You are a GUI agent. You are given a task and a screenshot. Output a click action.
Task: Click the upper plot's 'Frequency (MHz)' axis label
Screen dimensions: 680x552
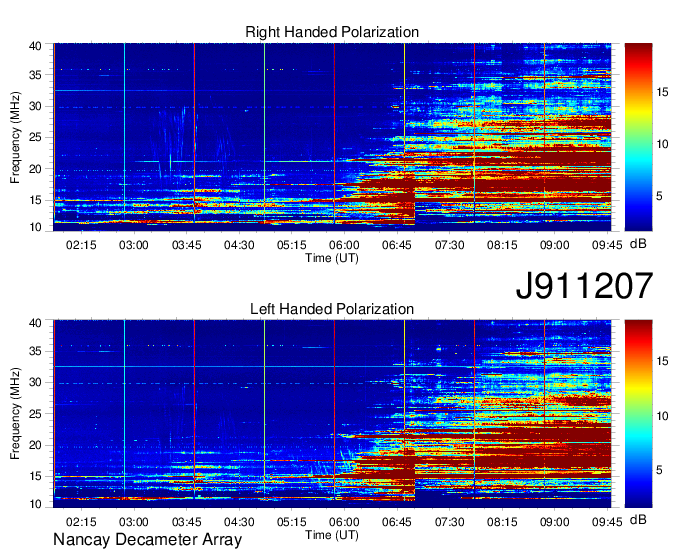pyautogui.click(x=15, y=137)
